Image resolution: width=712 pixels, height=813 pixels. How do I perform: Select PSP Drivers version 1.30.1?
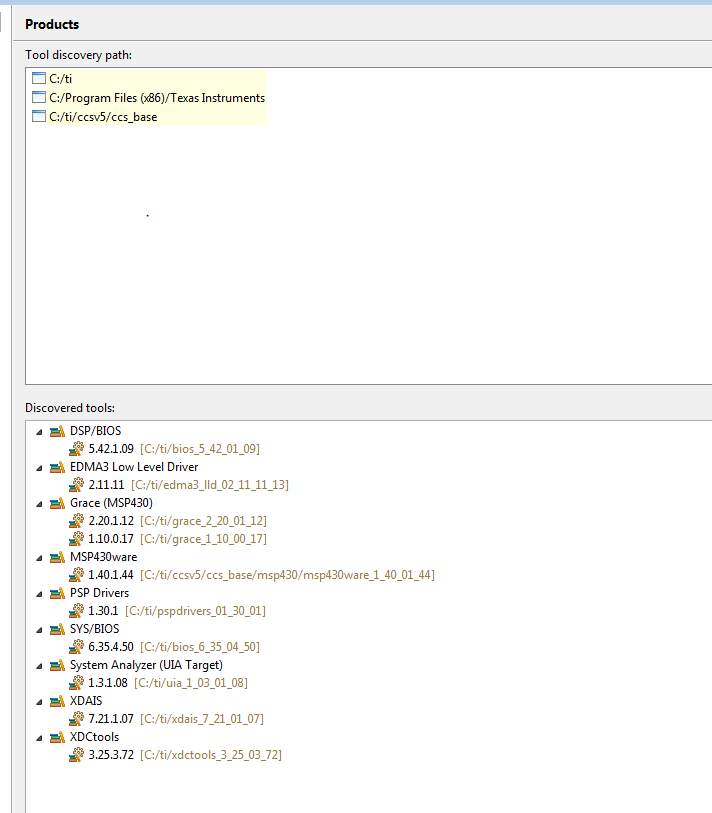point(103,611)
